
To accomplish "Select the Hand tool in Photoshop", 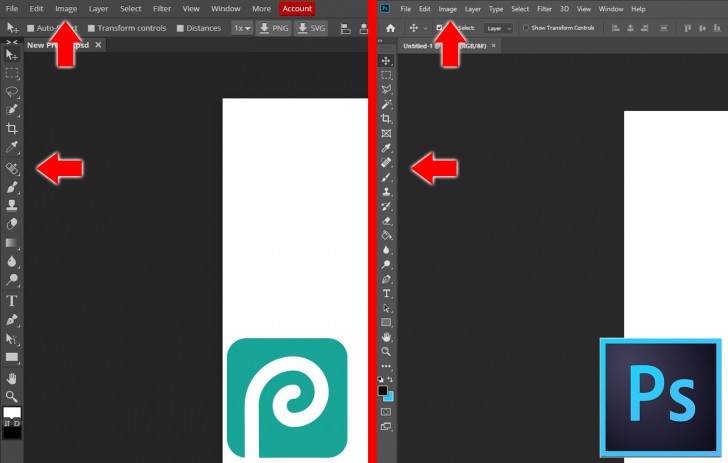I will coord(386,337).
